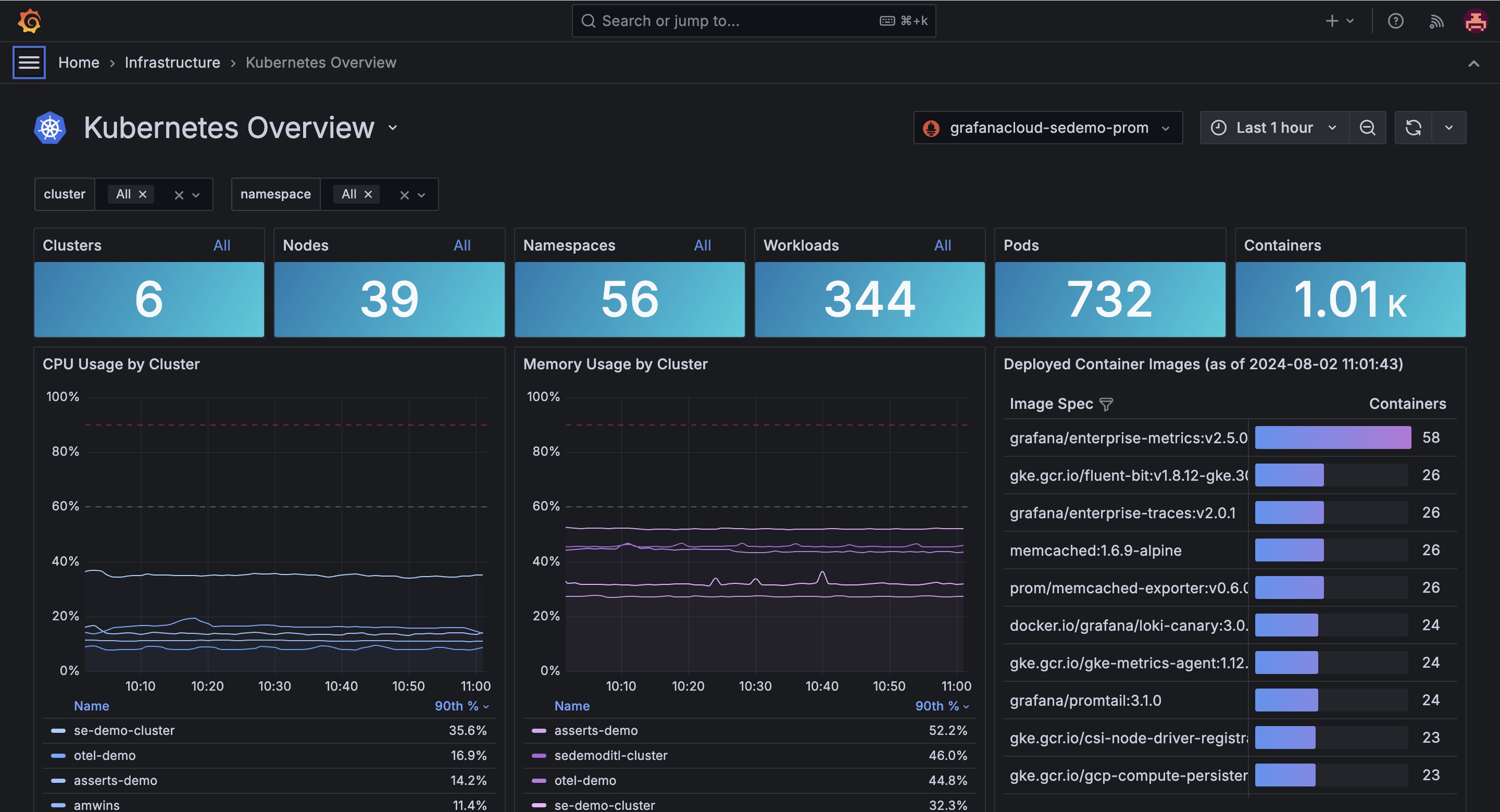Open the grafanacloud-sedemo-prom data source picker

[x=1048, y=128]
